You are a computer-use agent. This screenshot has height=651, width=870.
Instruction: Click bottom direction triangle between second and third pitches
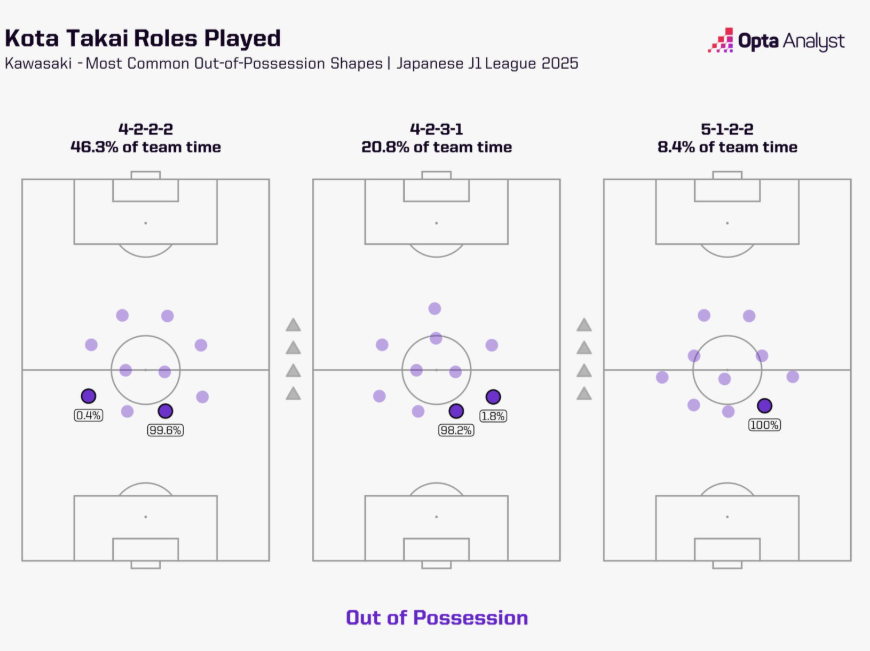click(584, 393)
